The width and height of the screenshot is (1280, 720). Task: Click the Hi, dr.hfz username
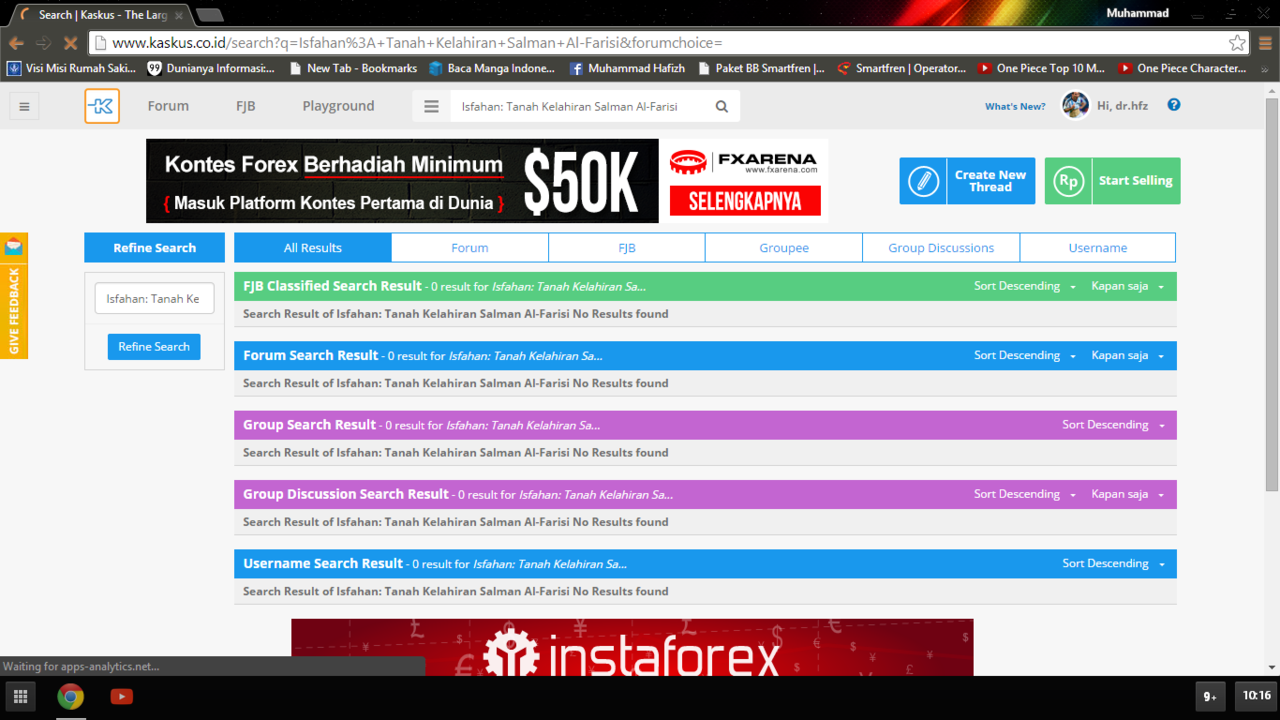point(1122,105)
